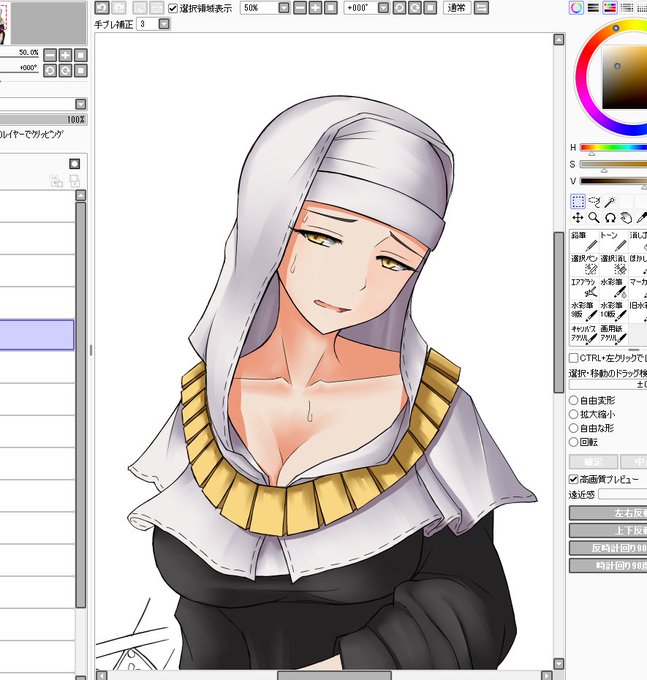Select the rectangular selection tool

point(578,202)
